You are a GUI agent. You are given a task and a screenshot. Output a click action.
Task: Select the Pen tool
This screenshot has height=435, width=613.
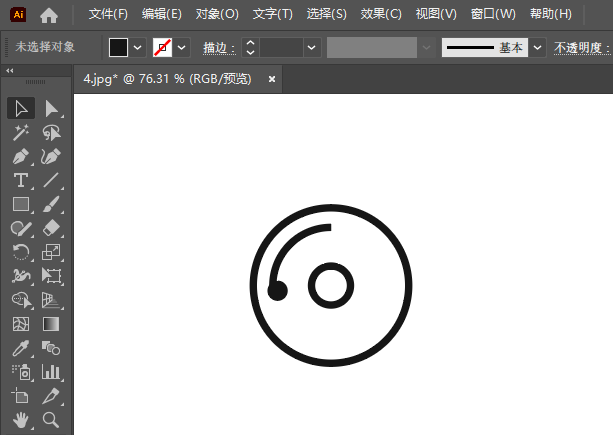click(x=21, y=157)
